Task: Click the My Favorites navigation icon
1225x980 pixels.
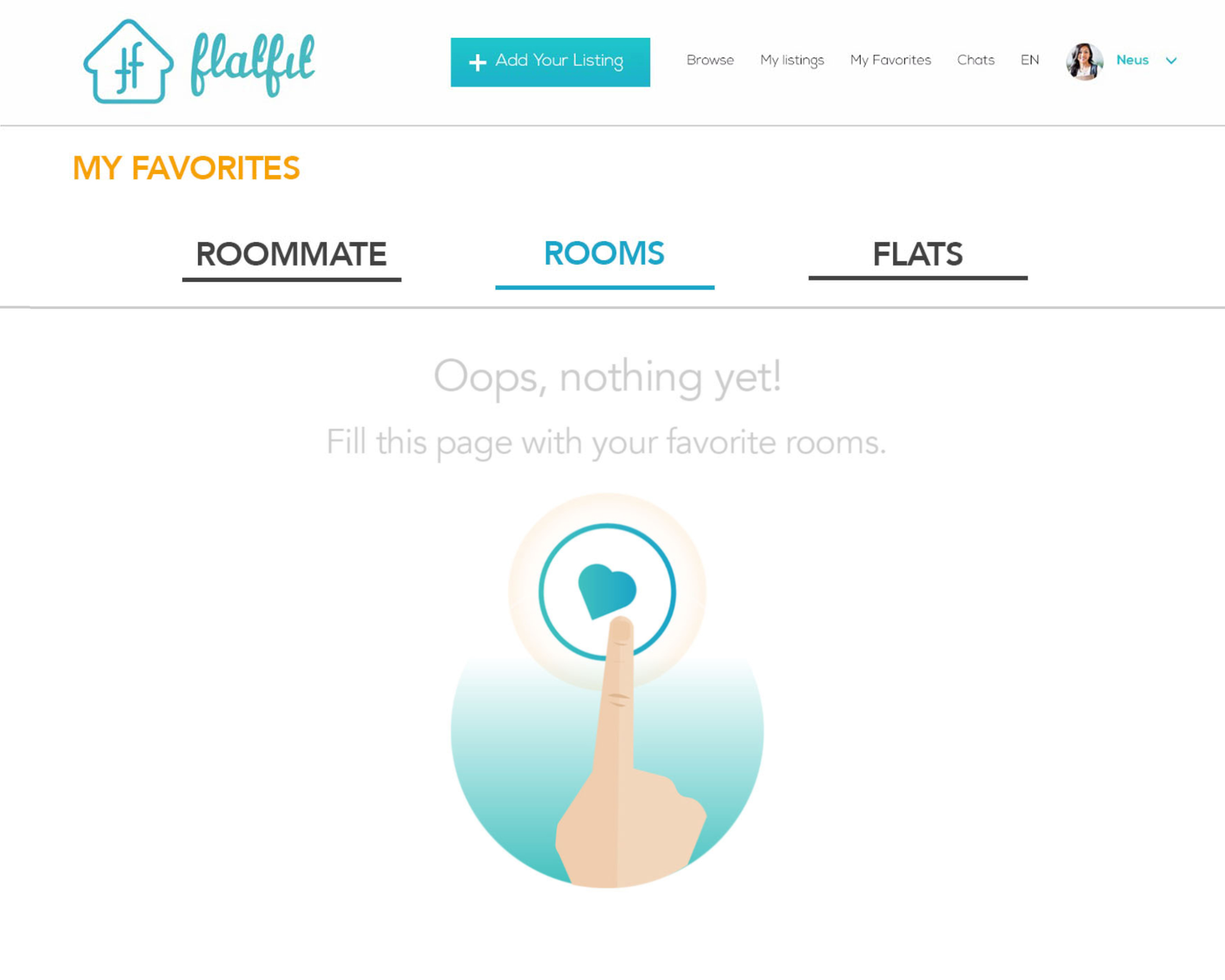Action: pyautogui.click(x=889, y=60)
